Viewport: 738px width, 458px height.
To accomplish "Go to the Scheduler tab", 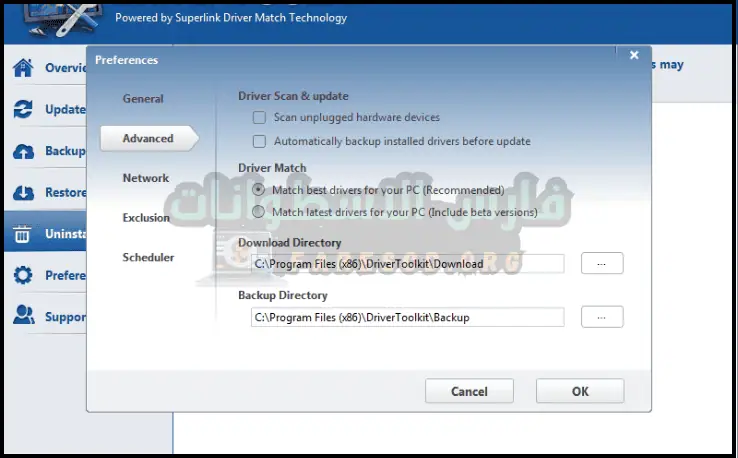I will click(x=148, y=257).
